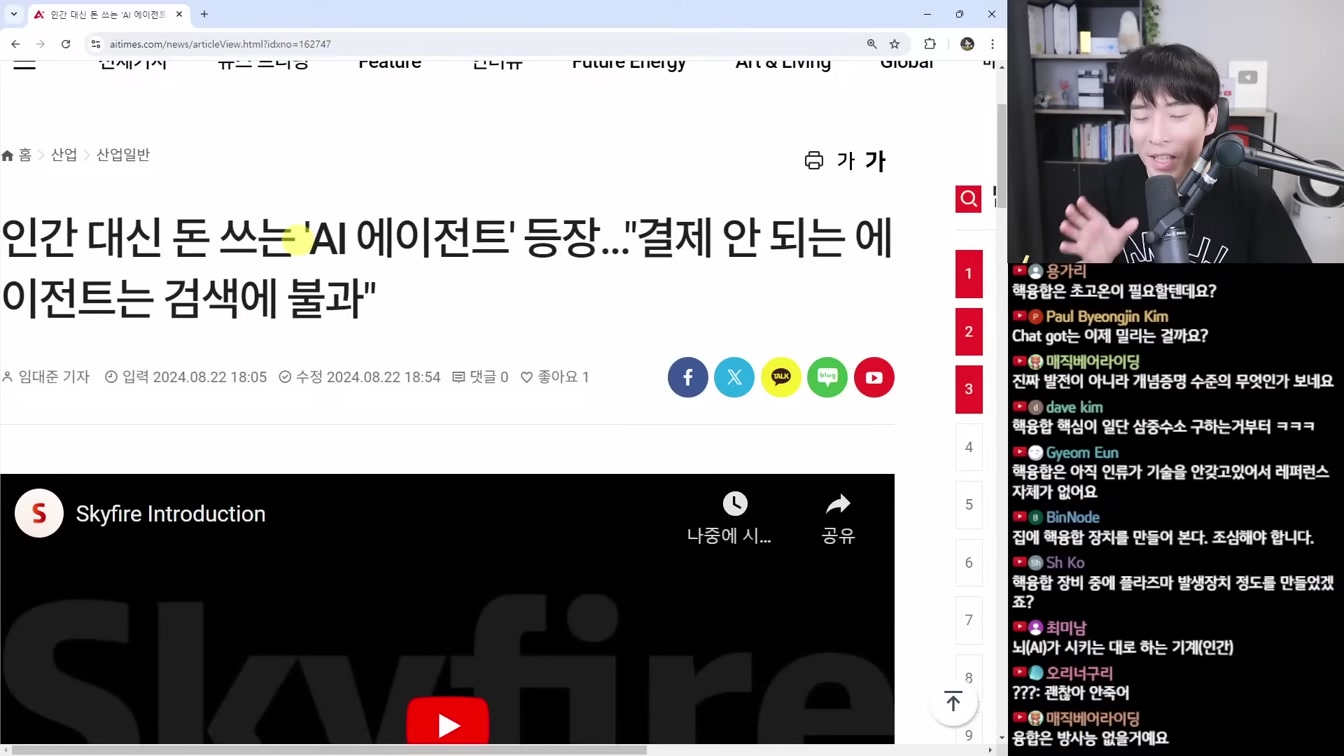This screenshot has height=756, width=1344.
Task: Go to 홈 breadcrumb link
Action: point(17,155)
